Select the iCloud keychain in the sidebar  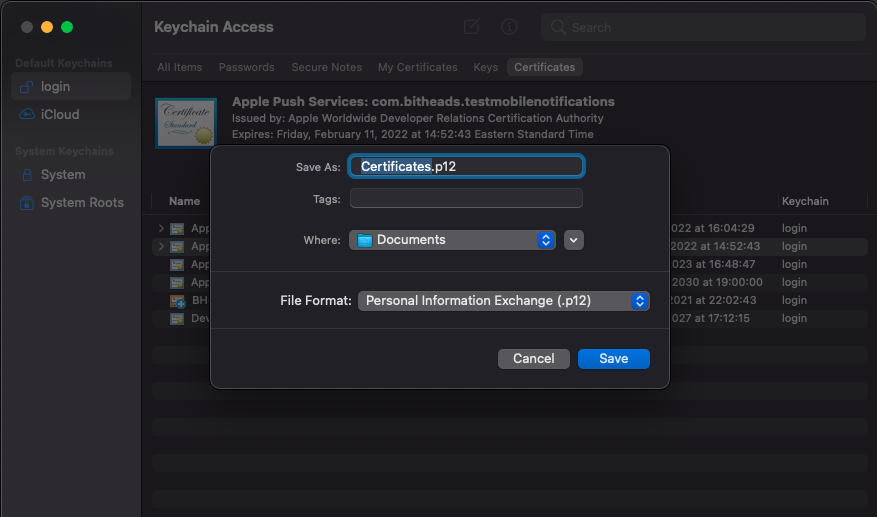[71, 114]
